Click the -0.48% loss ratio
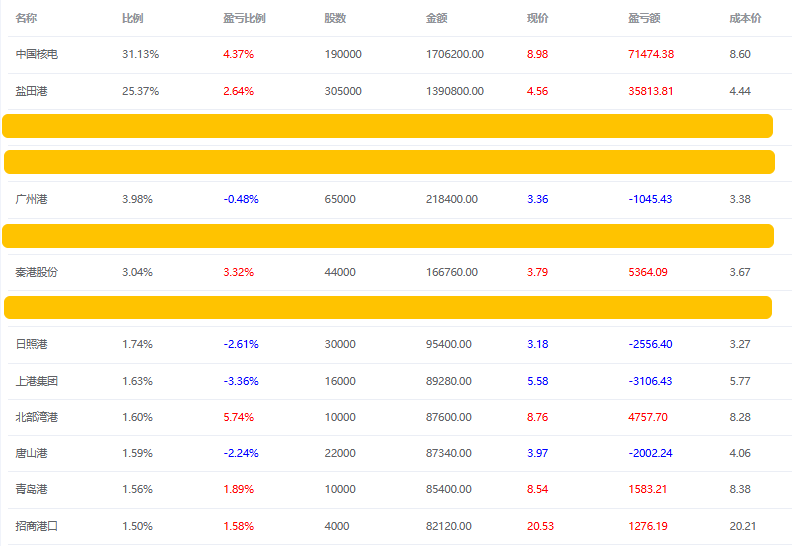 tap(241, 199)
